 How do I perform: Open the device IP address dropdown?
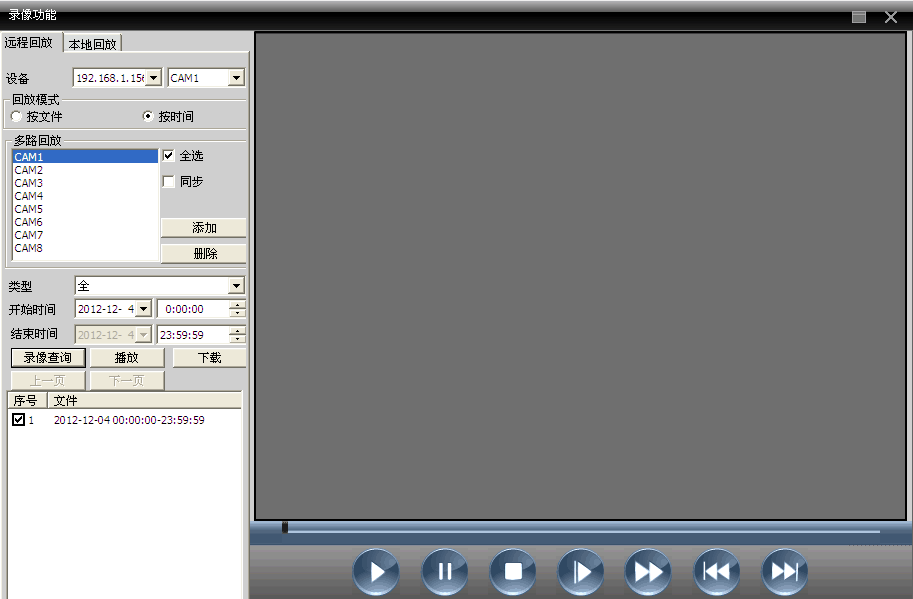click(x=153, y=78)
